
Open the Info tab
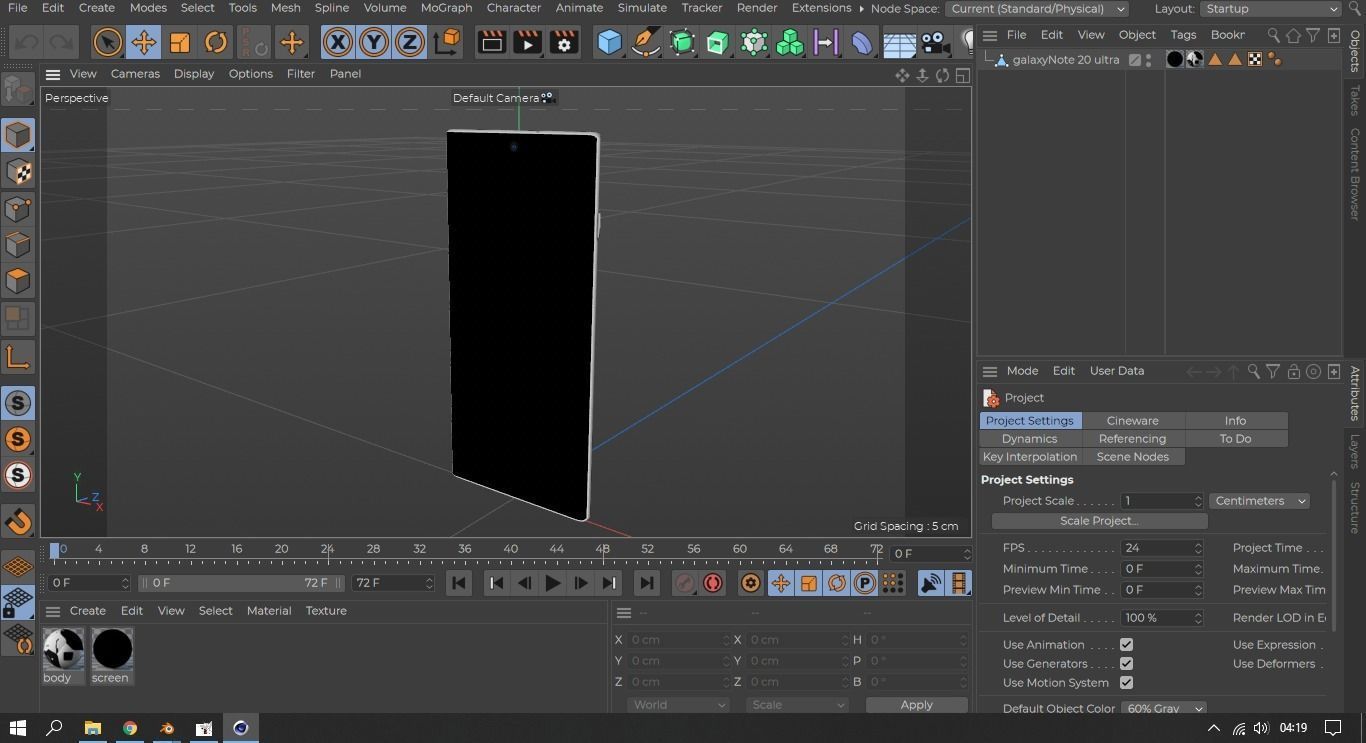(x=1235, y=421)
